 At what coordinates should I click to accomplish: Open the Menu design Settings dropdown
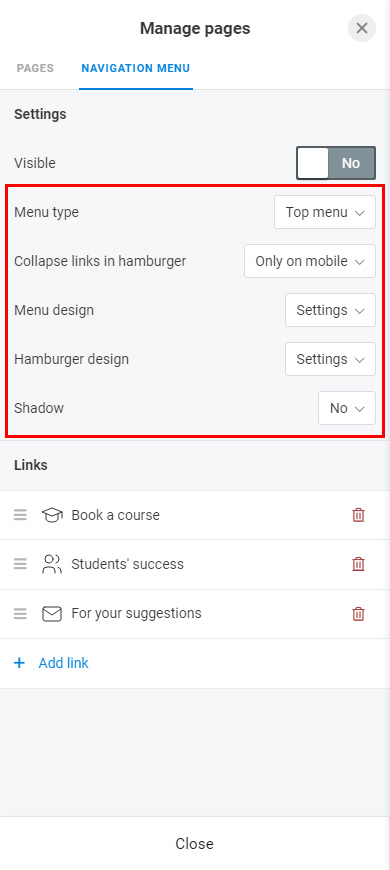[x=330, y=310]
